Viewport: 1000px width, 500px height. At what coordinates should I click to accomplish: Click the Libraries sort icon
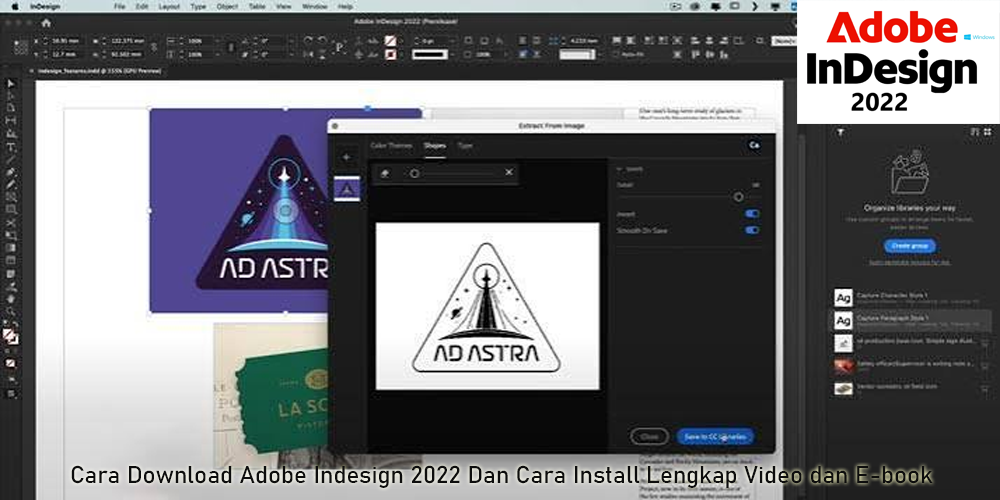point(974,132)
